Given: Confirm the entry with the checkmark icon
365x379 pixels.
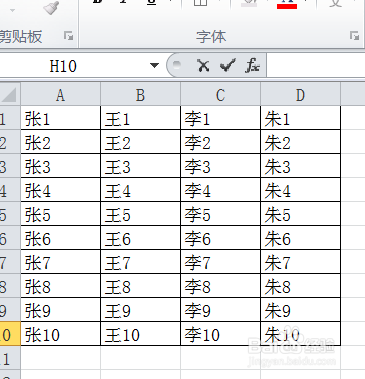Looking at the screenshot, I should [228, 65].
